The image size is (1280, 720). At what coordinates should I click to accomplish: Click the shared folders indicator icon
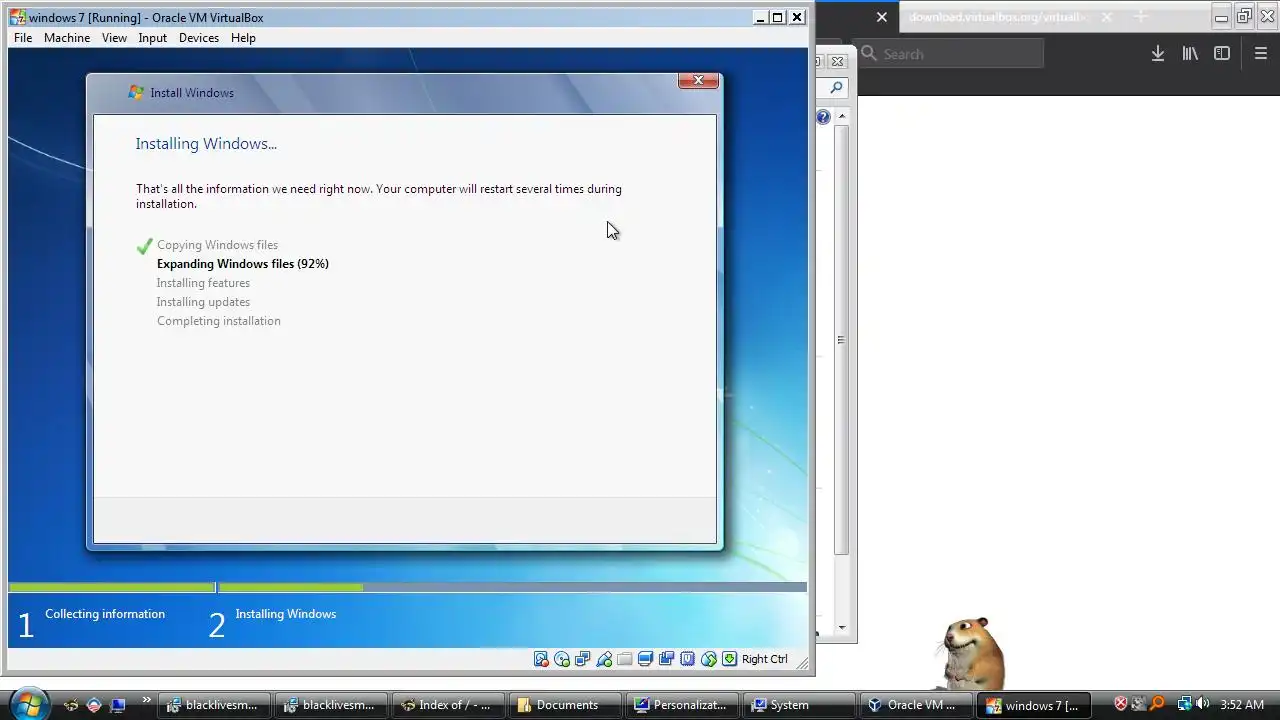pos(625,659)
